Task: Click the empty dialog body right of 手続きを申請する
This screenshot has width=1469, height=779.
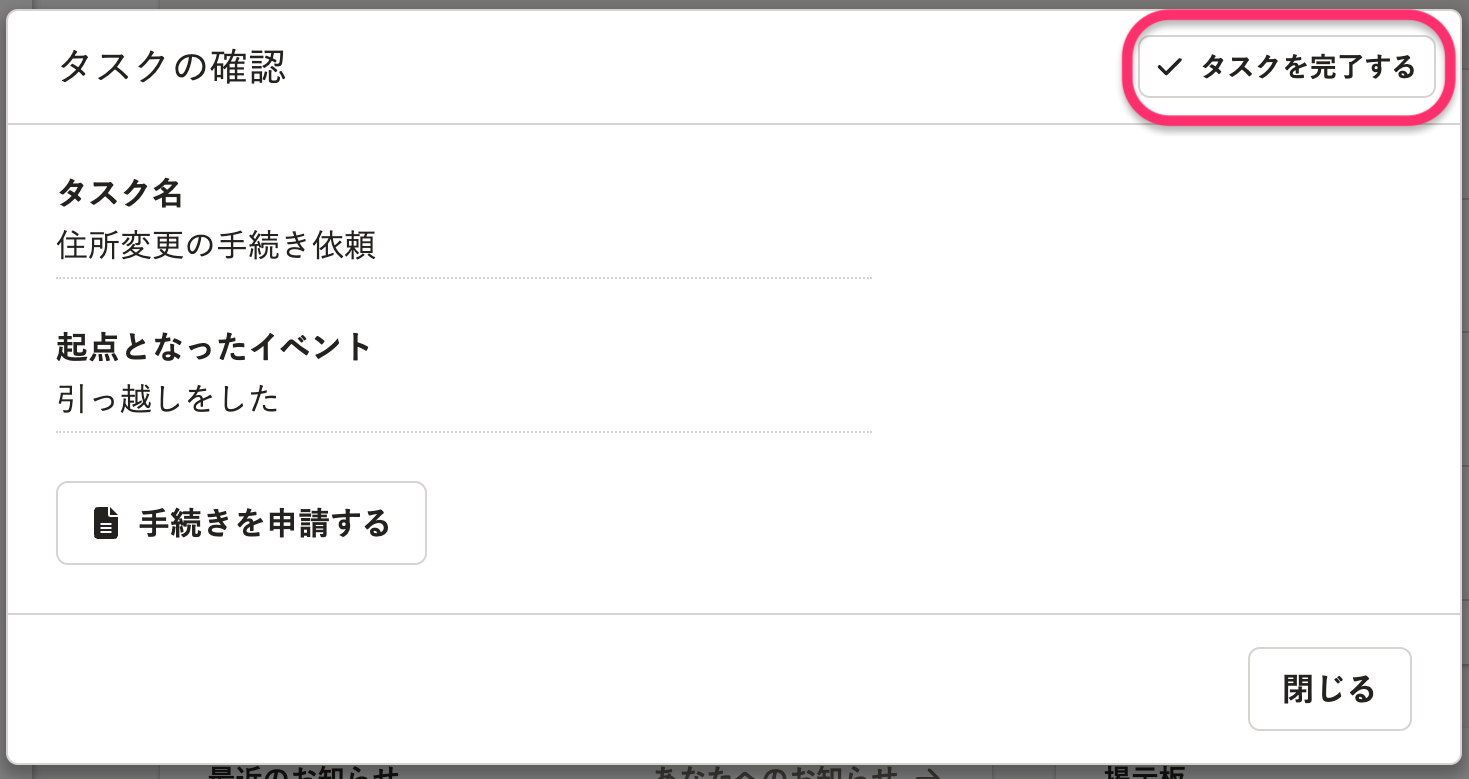Action: coord(900,523)
